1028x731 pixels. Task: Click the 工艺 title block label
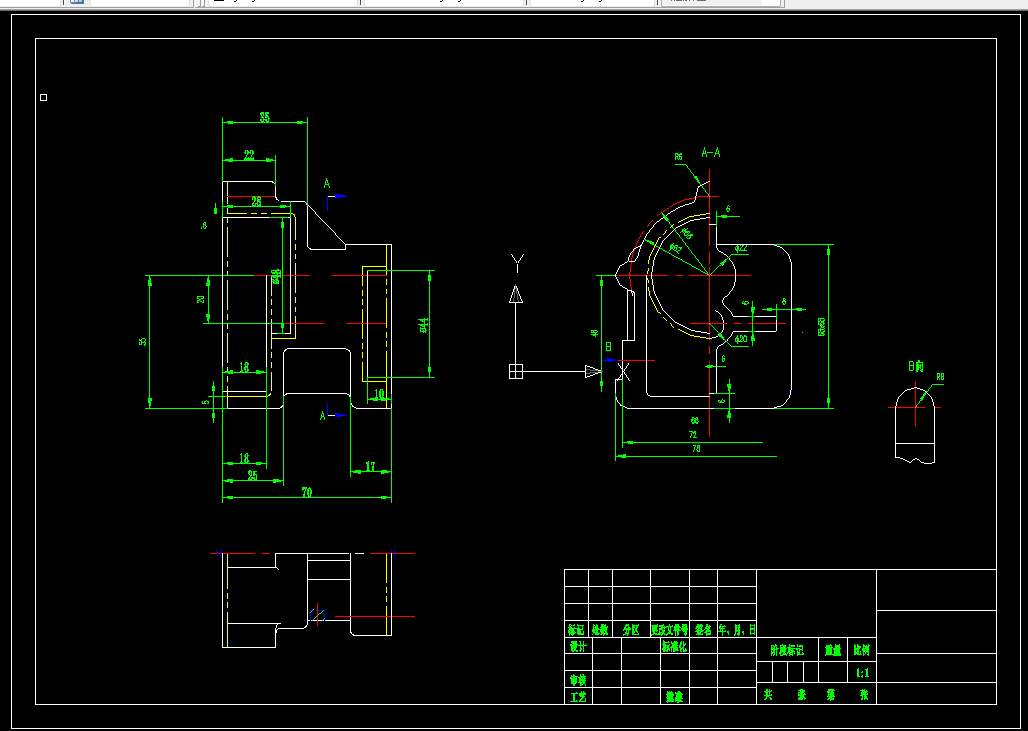click(x=578, y=697)
